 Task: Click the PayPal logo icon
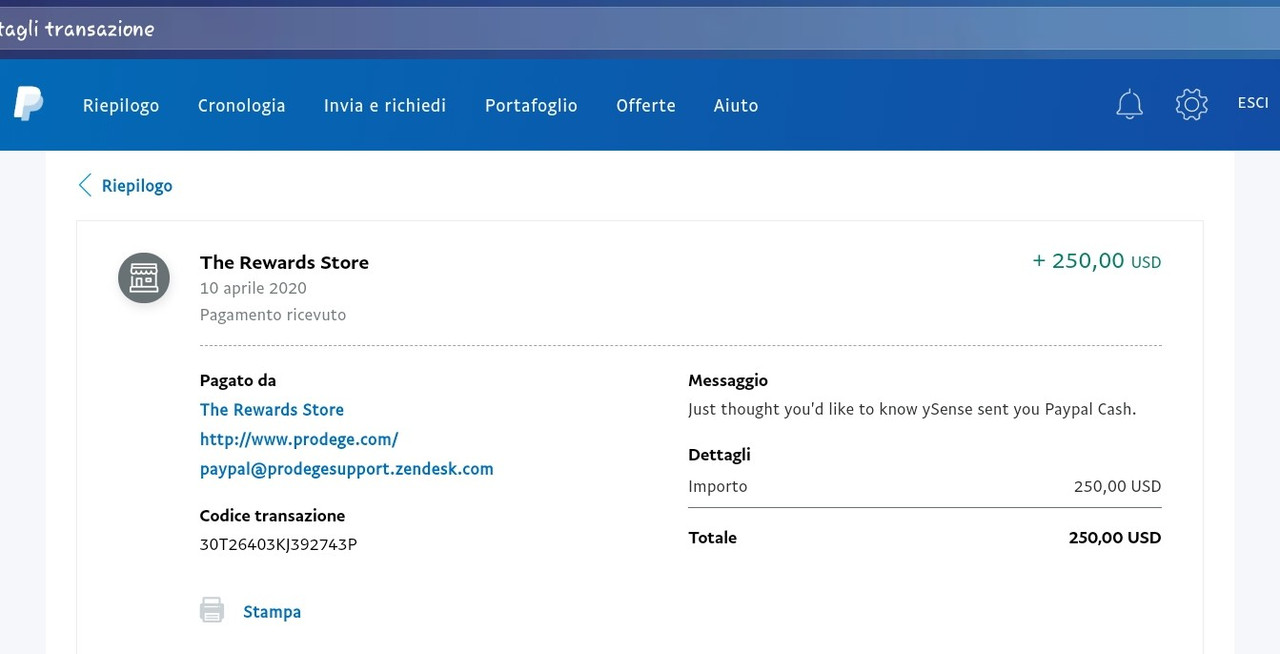28,104
